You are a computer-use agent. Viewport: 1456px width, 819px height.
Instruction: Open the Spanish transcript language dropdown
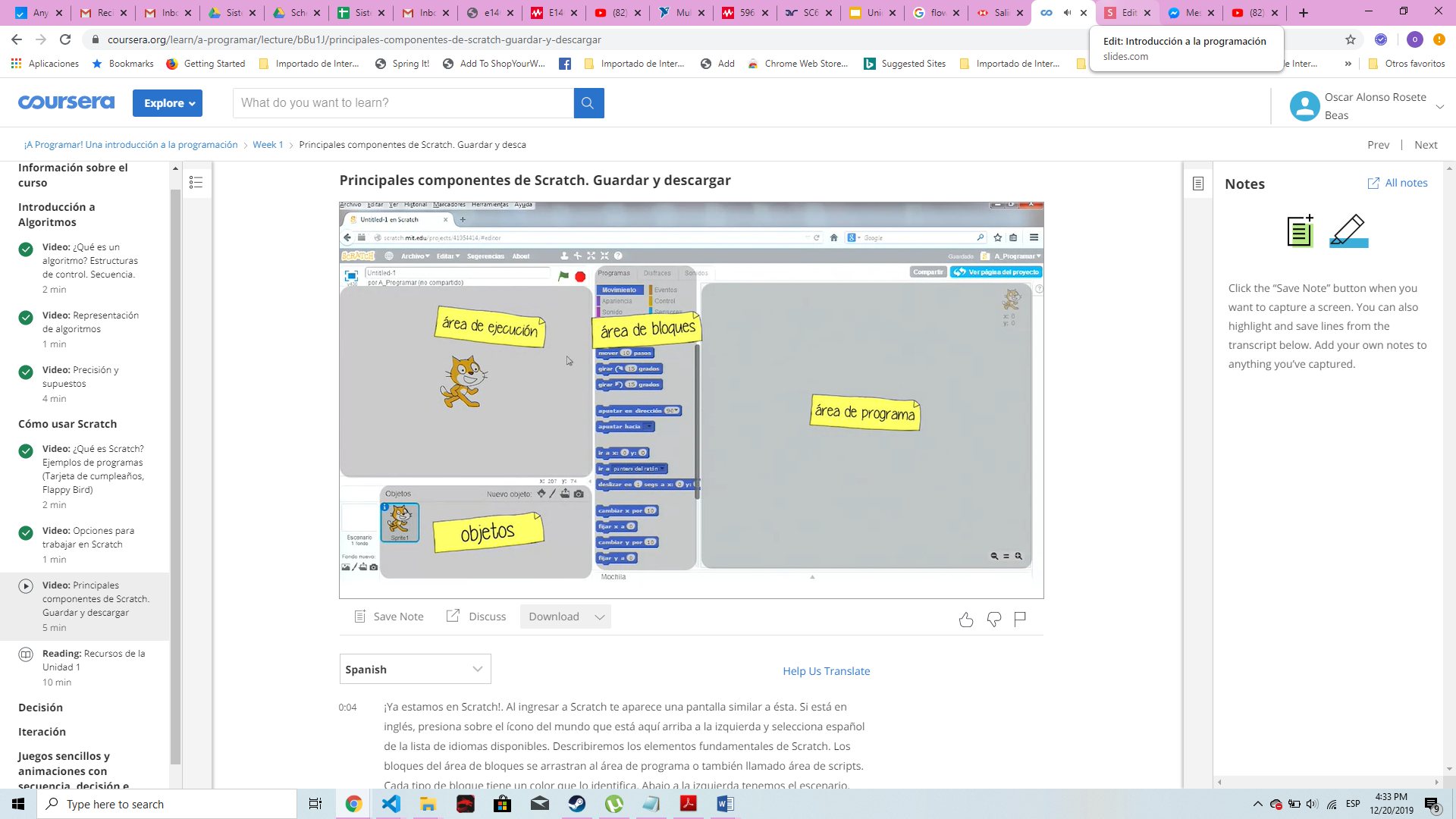point(415,669)
